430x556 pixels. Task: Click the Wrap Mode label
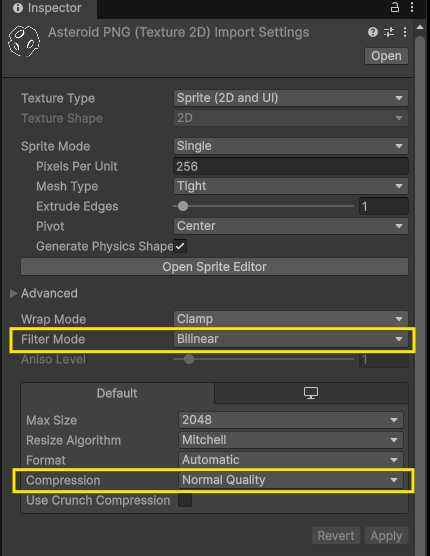coord(54,319)
